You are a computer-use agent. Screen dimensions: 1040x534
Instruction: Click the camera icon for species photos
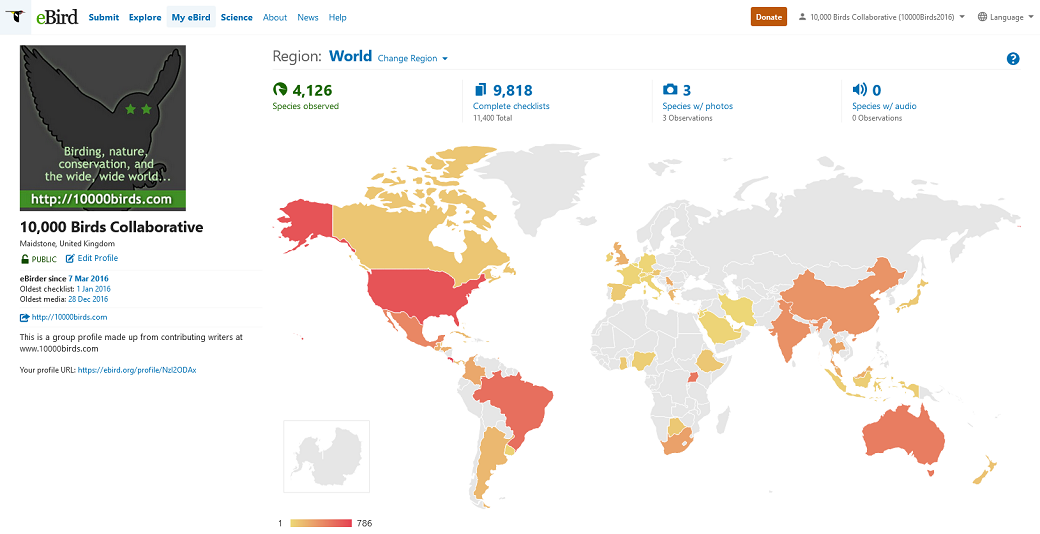coord(670,90)
